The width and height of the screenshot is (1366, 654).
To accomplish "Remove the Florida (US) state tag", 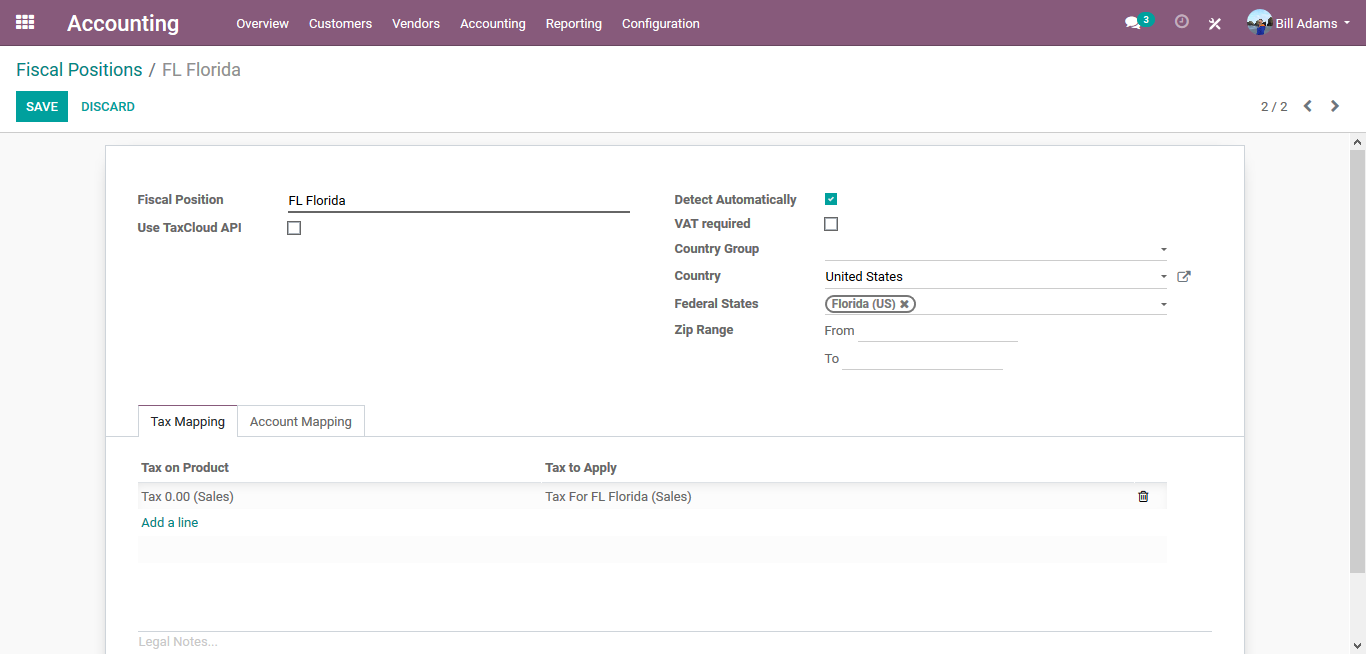I will tap(904, 304).
